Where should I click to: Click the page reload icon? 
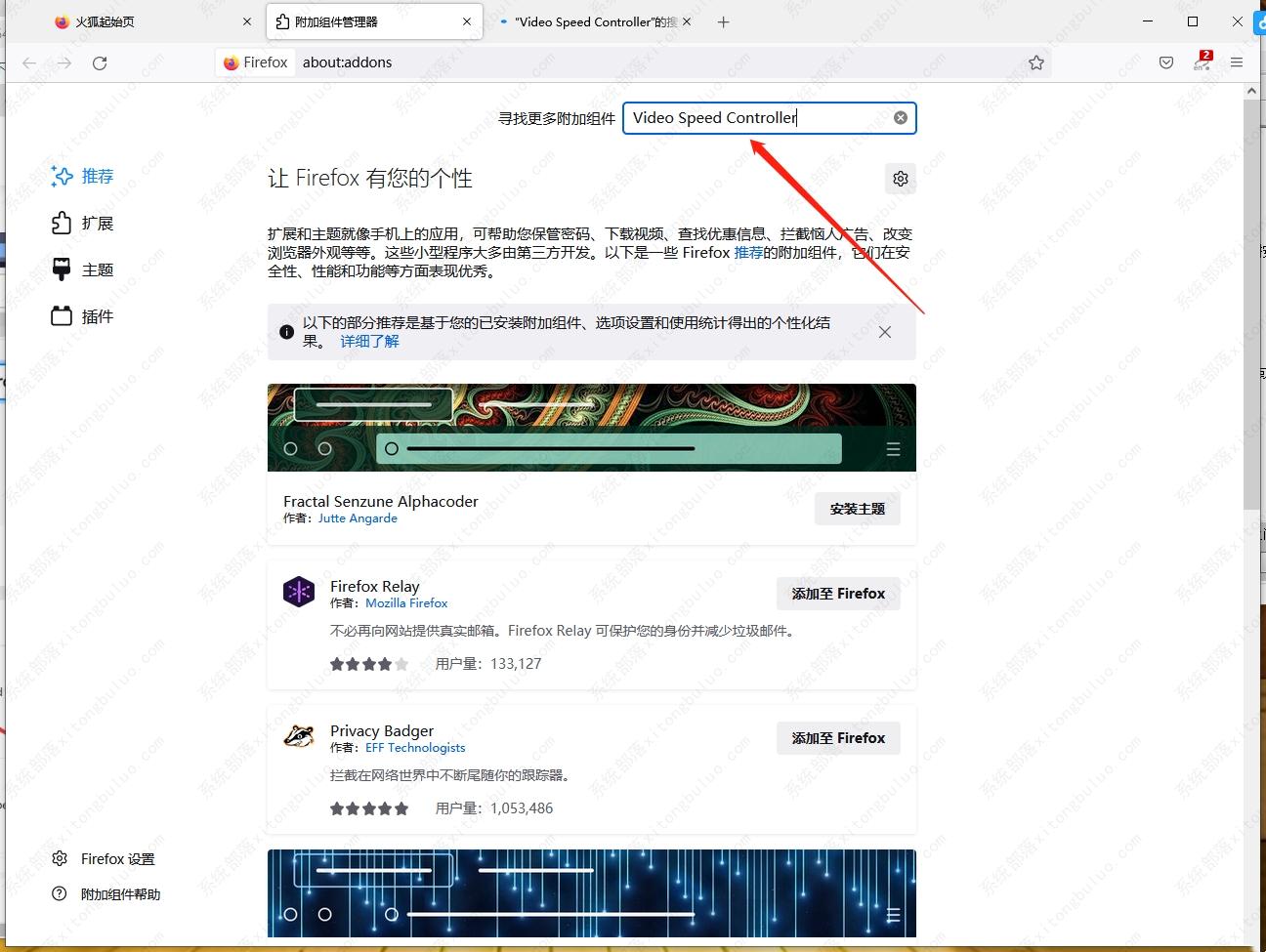[100, 62]
